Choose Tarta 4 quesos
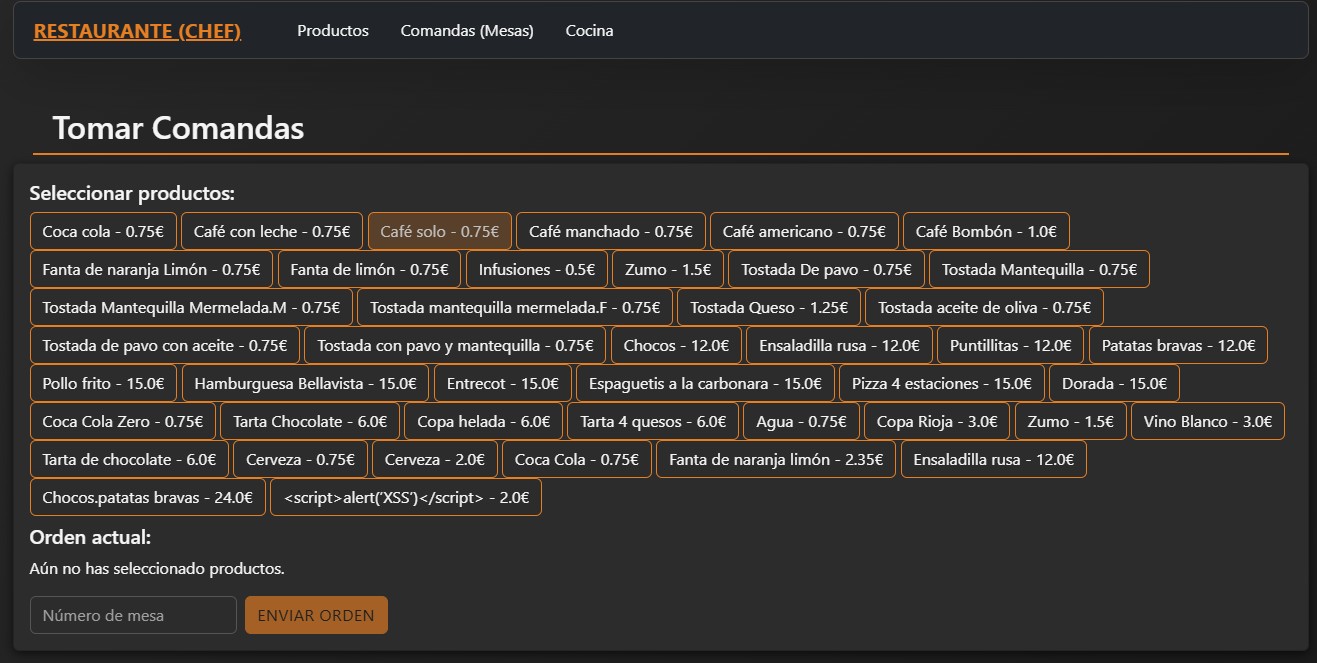The height and width of the screenshot is (663, 1317). coord(653,421)
